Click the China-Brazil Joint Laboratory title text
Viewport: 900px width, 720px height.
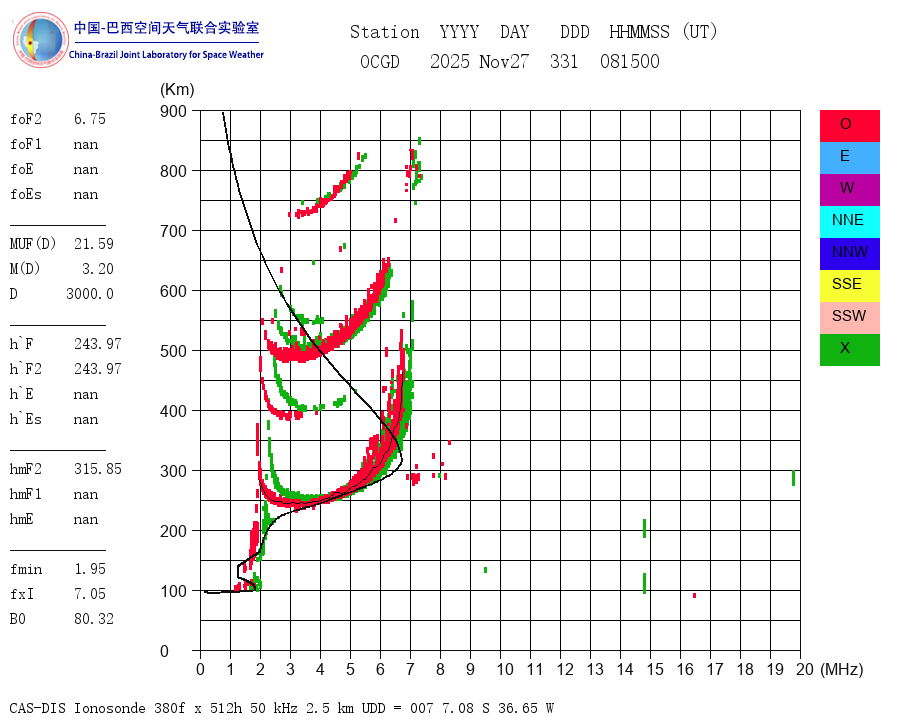click(x=166, y=55)
